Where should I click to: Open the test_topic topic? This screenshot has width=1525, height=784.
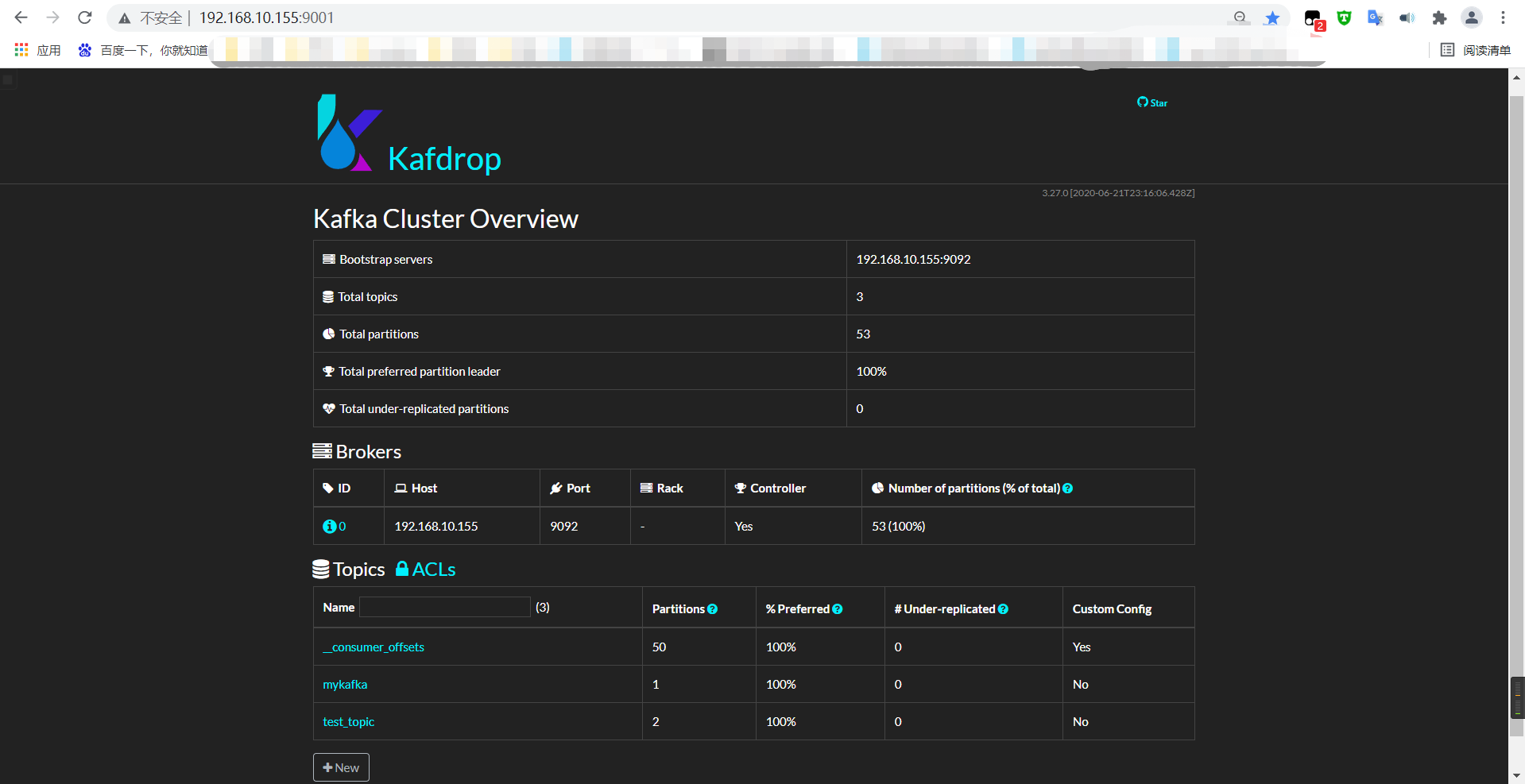point(348,721)
